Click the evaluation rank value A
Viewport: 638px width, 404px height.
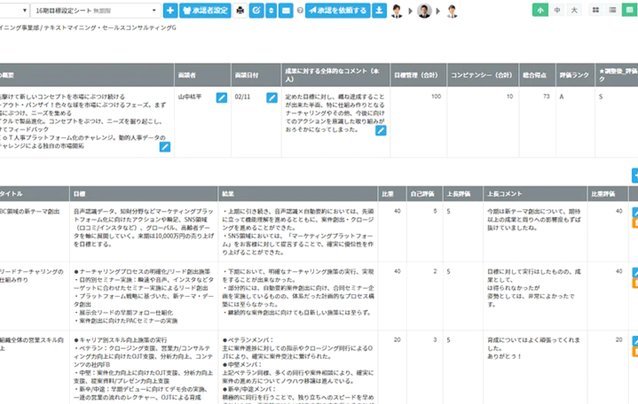(562, 96)
